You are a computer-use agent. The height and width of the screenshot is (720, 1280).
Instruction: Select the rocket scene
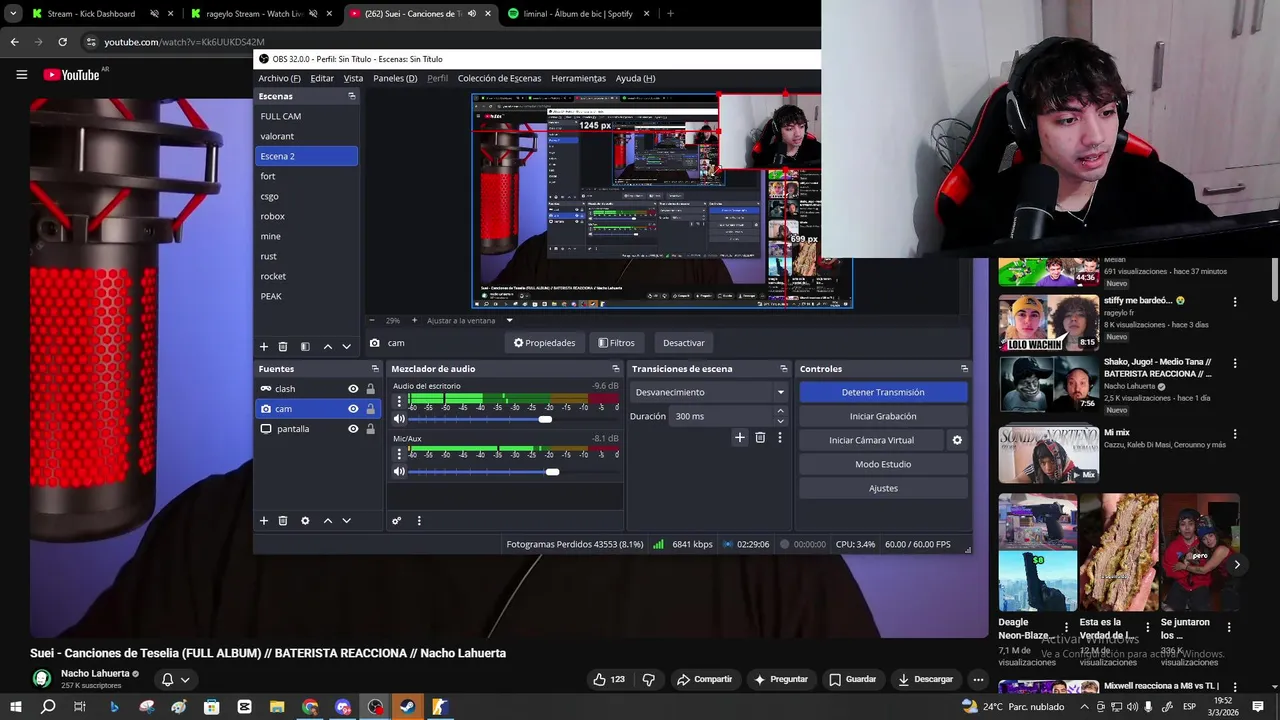[306, 276]
